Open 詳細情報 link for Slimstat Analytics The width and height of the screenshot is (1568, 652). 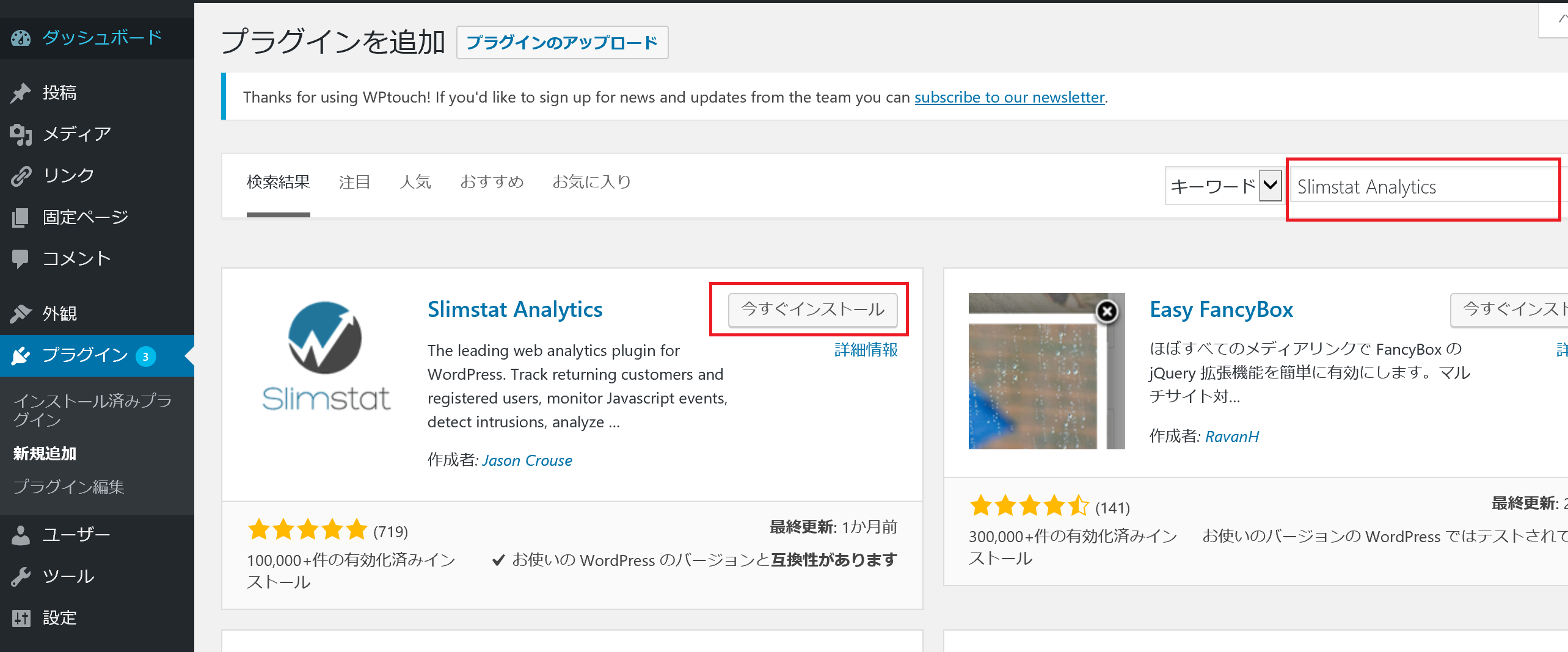tap(866, 350)
